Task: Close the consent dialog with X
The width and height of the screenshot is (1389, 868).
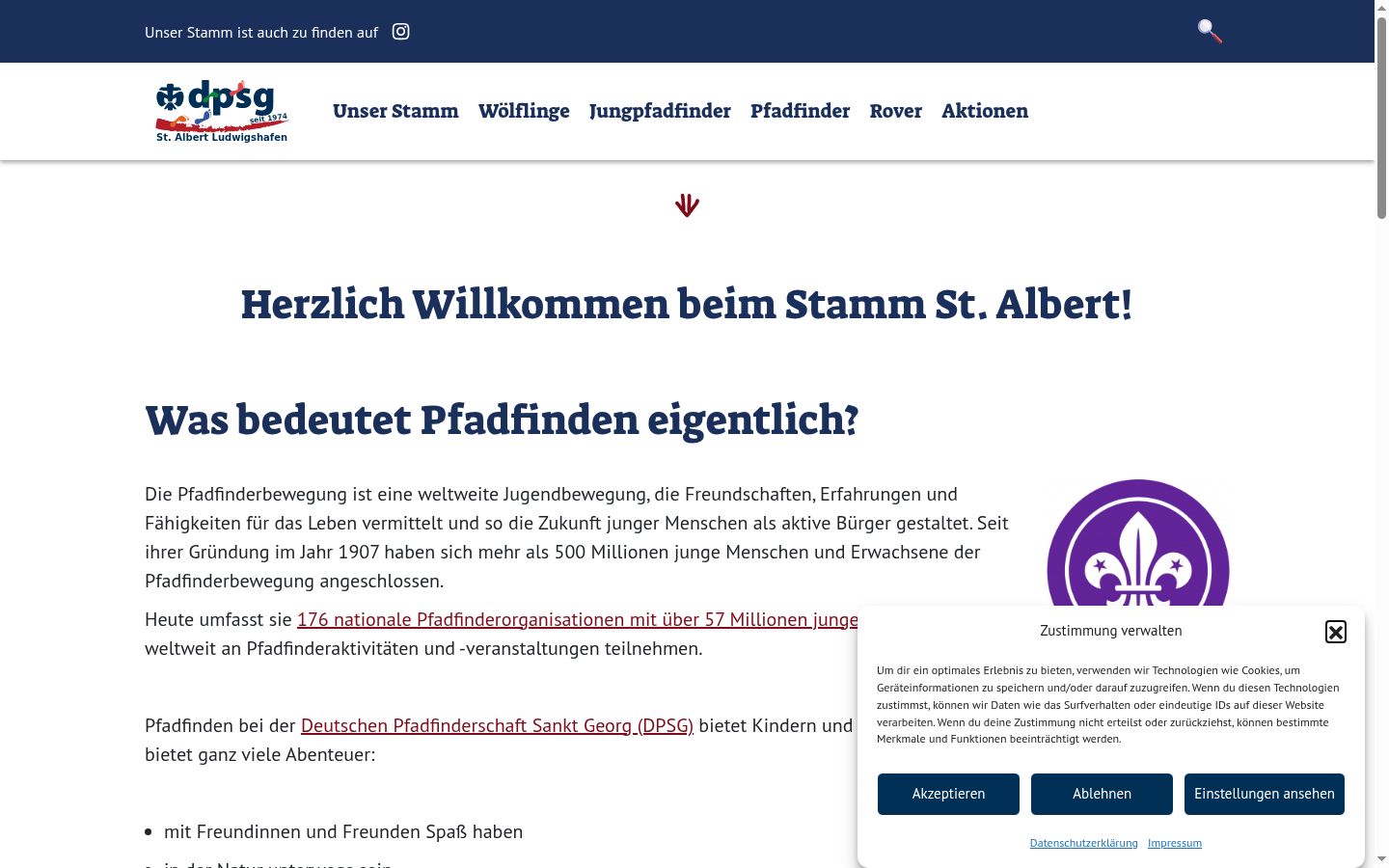Action: coord(1336,632)
